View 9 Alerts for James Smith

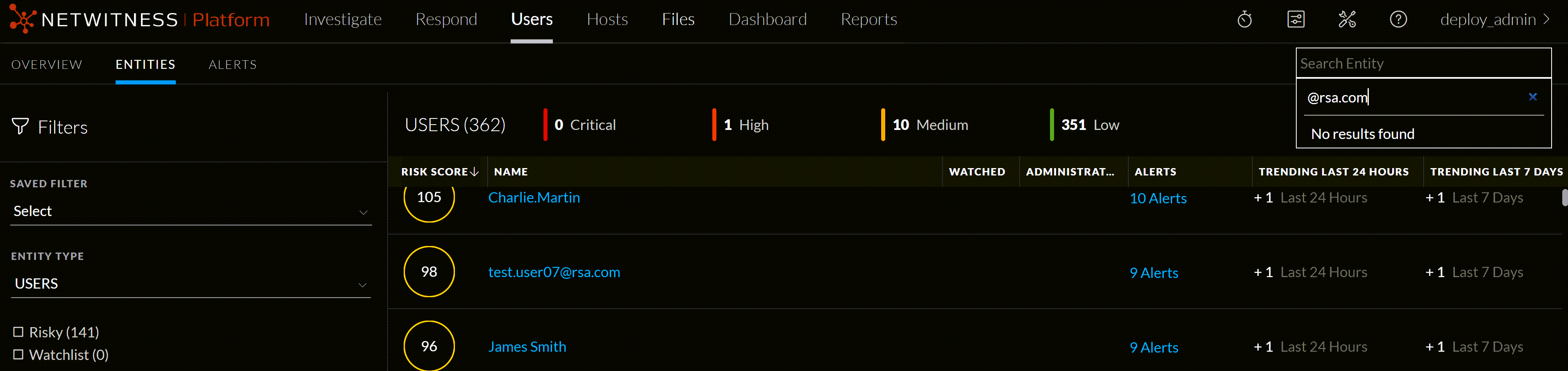1154,347
